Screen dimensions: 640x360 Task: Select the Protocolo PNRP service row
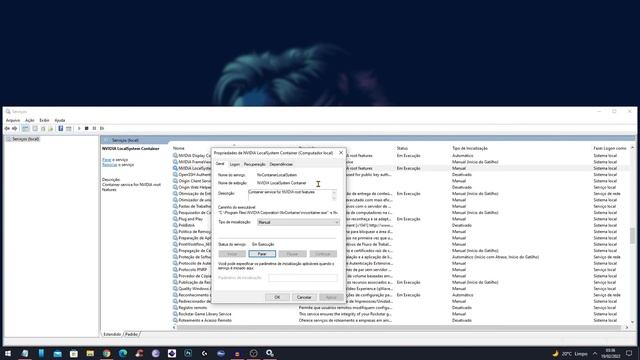[400, 270]
